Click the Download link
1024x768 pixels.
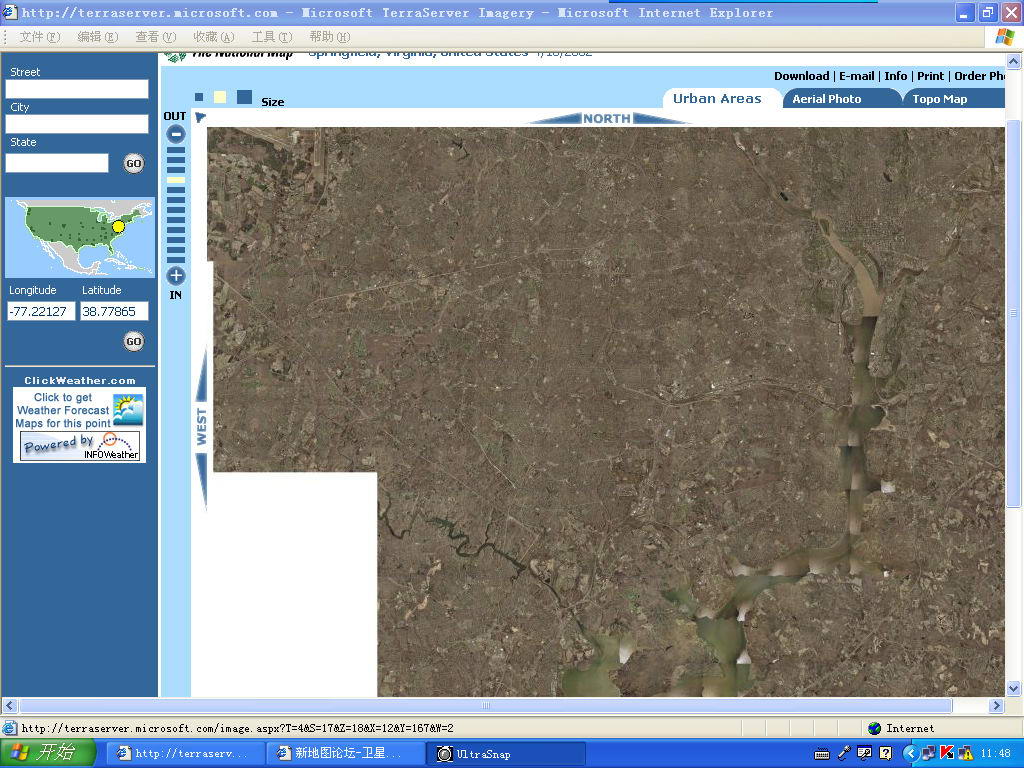point(801,76)
